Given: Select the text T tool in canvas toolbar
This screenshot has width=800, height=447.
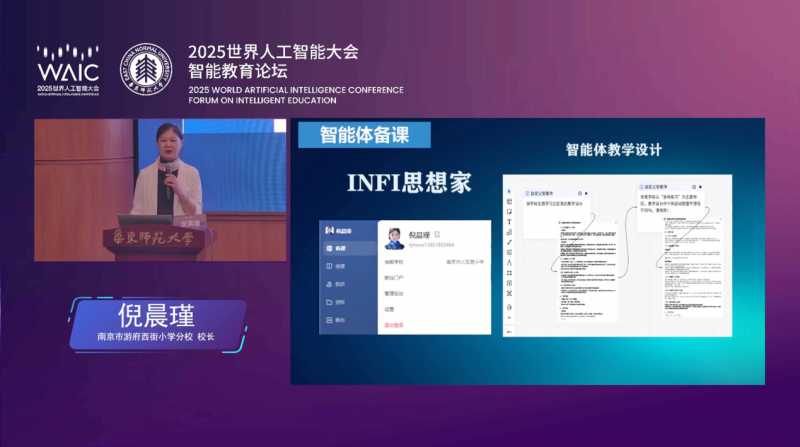Looking at the screenshot, I should point(509,222).
